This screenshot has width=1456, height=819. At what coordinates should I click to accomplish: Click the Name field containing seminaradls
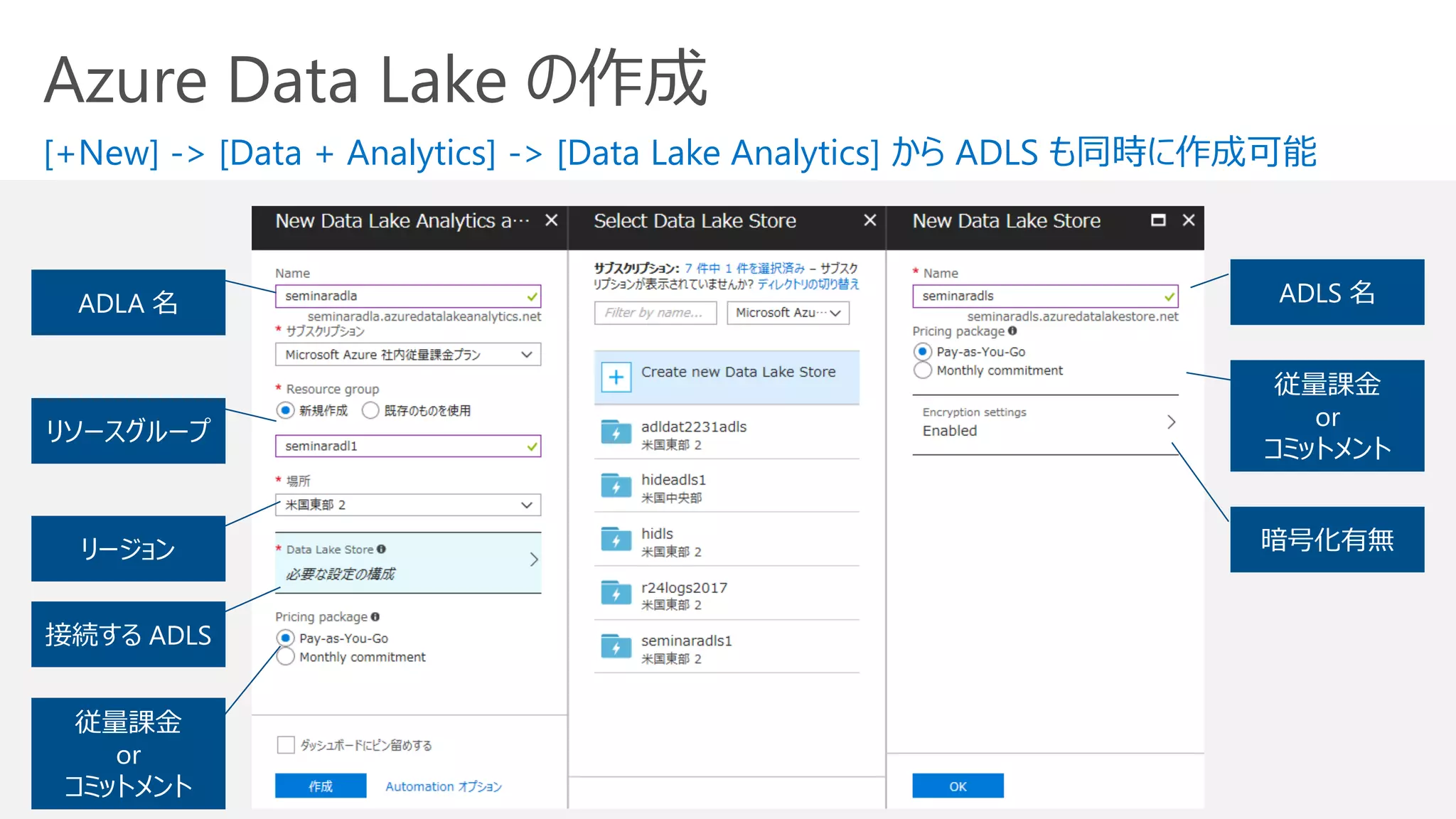point(1045,296)
